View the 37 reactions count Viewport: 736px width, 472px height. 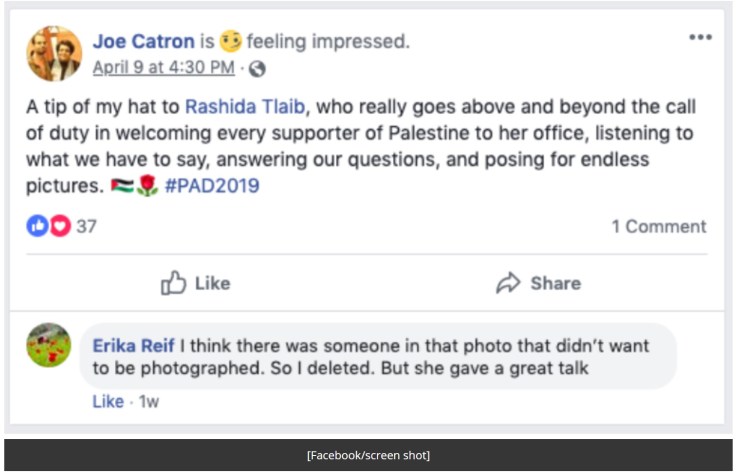tap(86, 226)
